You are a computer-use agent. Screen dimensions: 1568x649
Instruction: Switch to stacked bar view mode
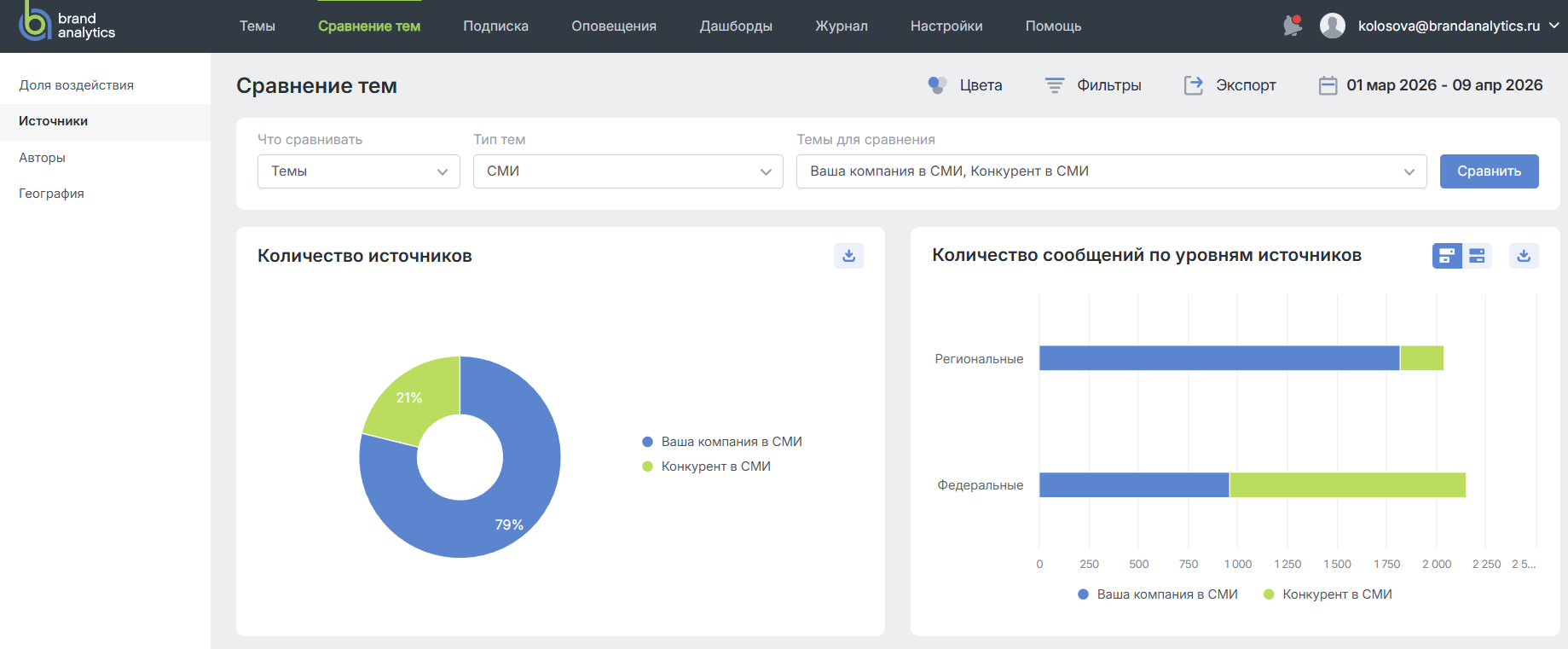point(1447,255)
